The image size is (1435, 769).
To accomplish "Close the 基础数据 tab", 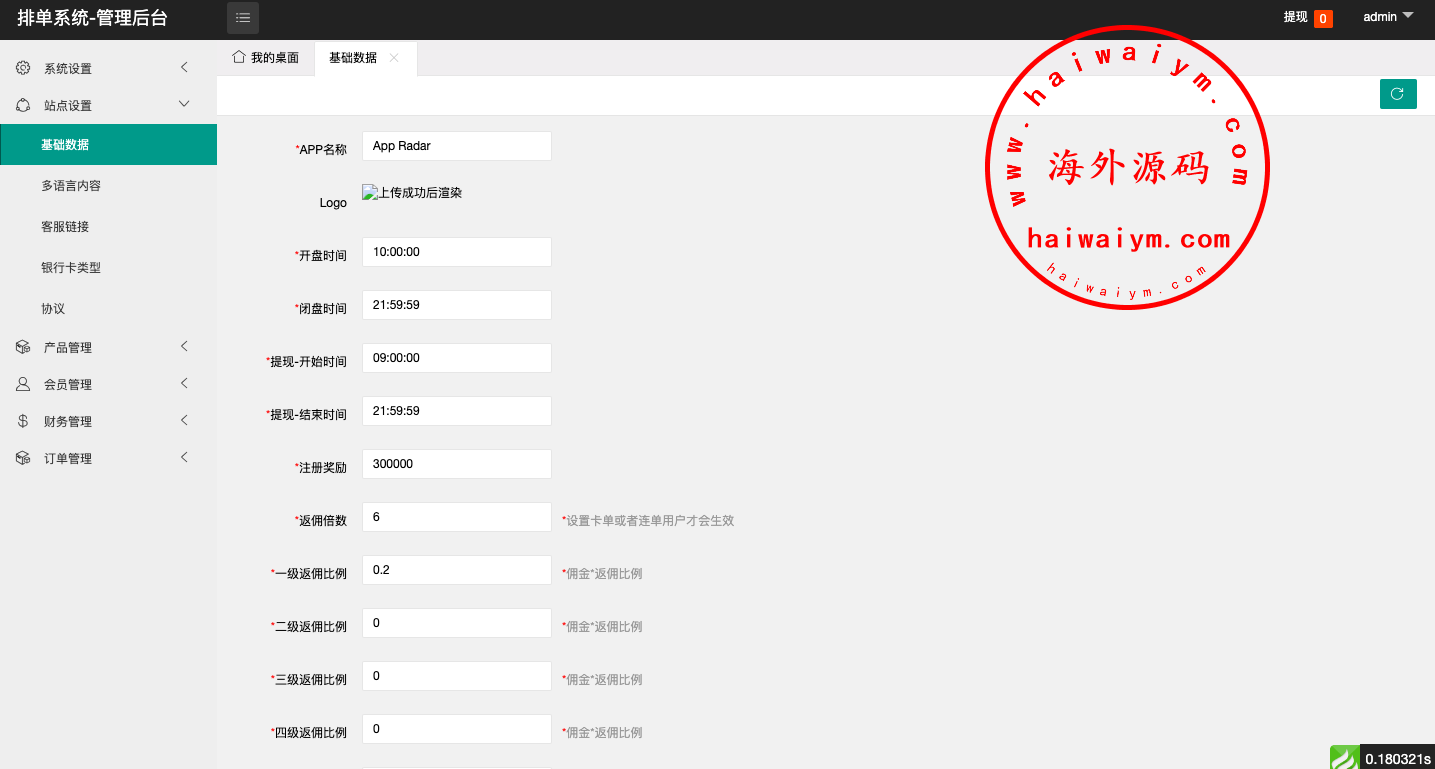I will coord(394,58).
